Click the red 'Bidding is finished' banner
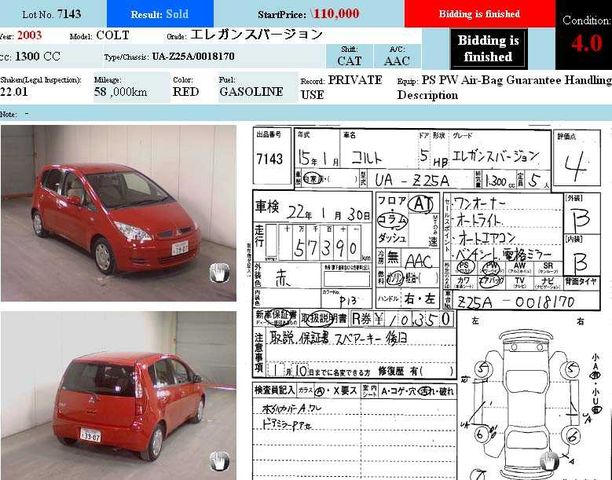 479,14
